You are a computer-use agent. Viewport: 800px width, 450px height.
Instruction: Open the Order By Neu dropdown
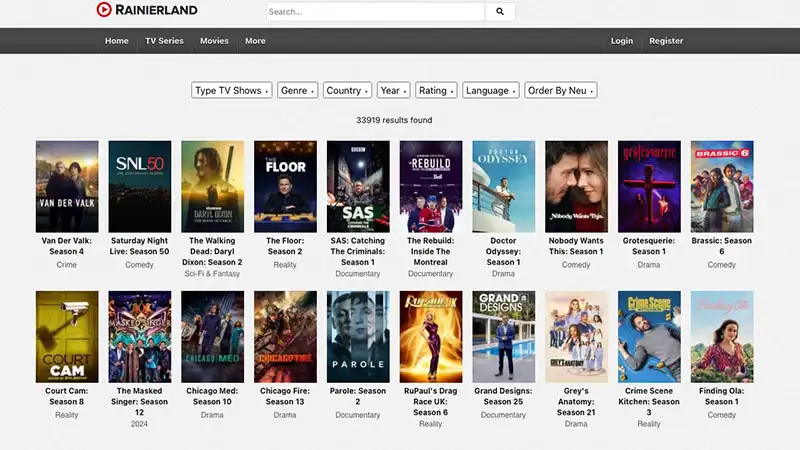(560, 90)
